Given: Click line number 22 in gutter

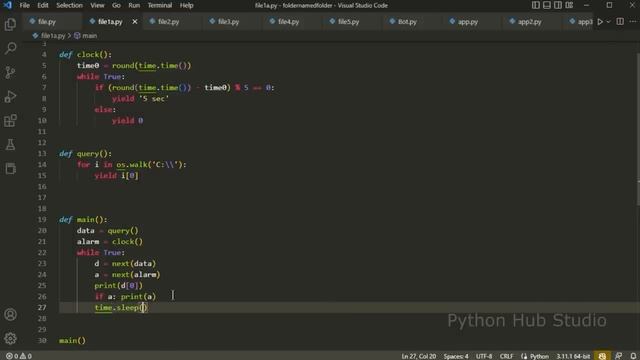Looking at the screenshot, I should 42,253.
